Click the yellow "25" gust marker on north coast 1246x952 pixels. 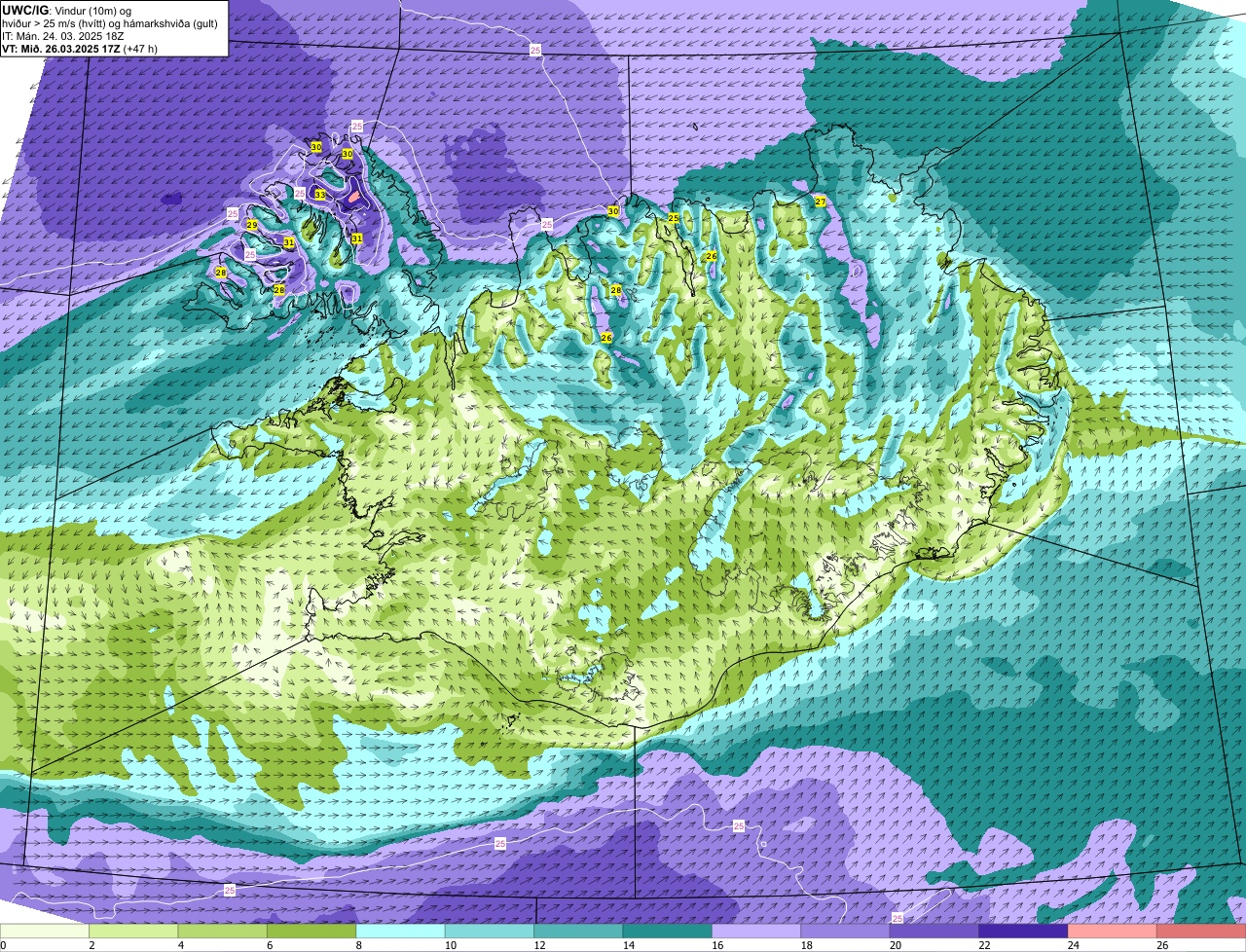[673, 218]
